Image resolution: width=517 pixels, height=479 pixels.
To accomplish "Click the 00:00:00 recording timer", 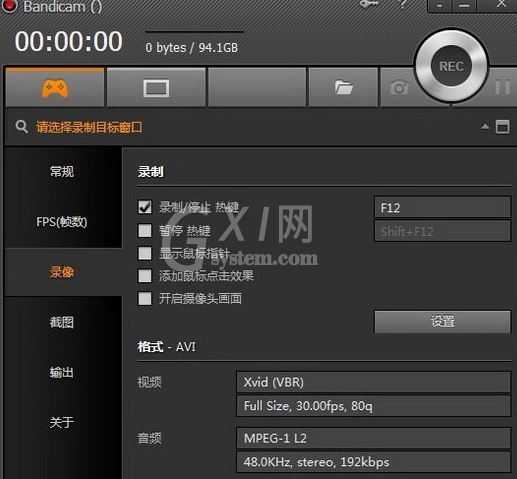I will point(69,41).
